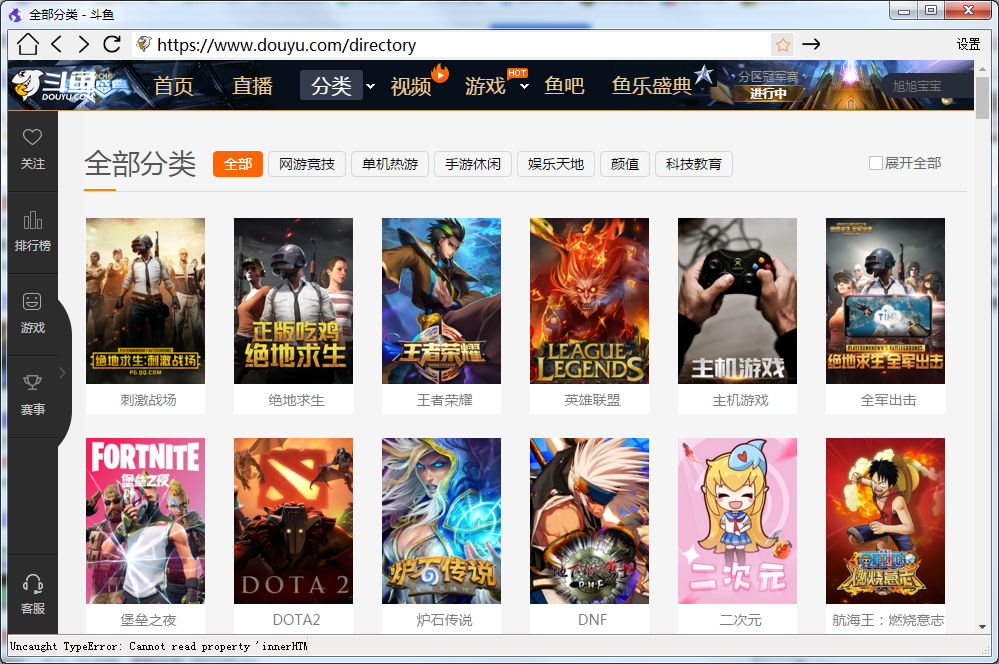Filter by 娱乐天地
Image resolution: width=999 pixels, height=664 pixels.
click(556, 164)
